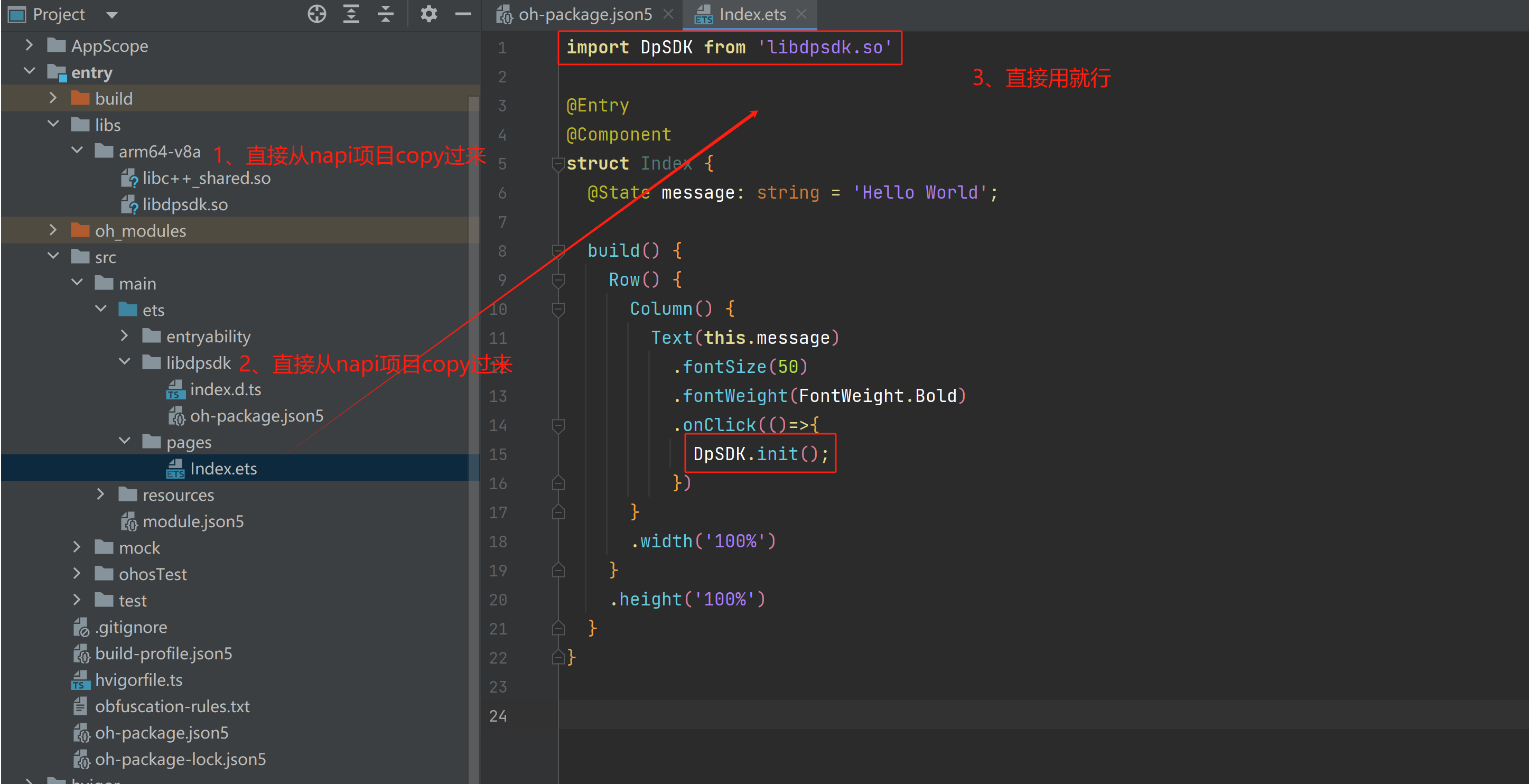
Task: Expand the mock folder
Action: point(77,547)
